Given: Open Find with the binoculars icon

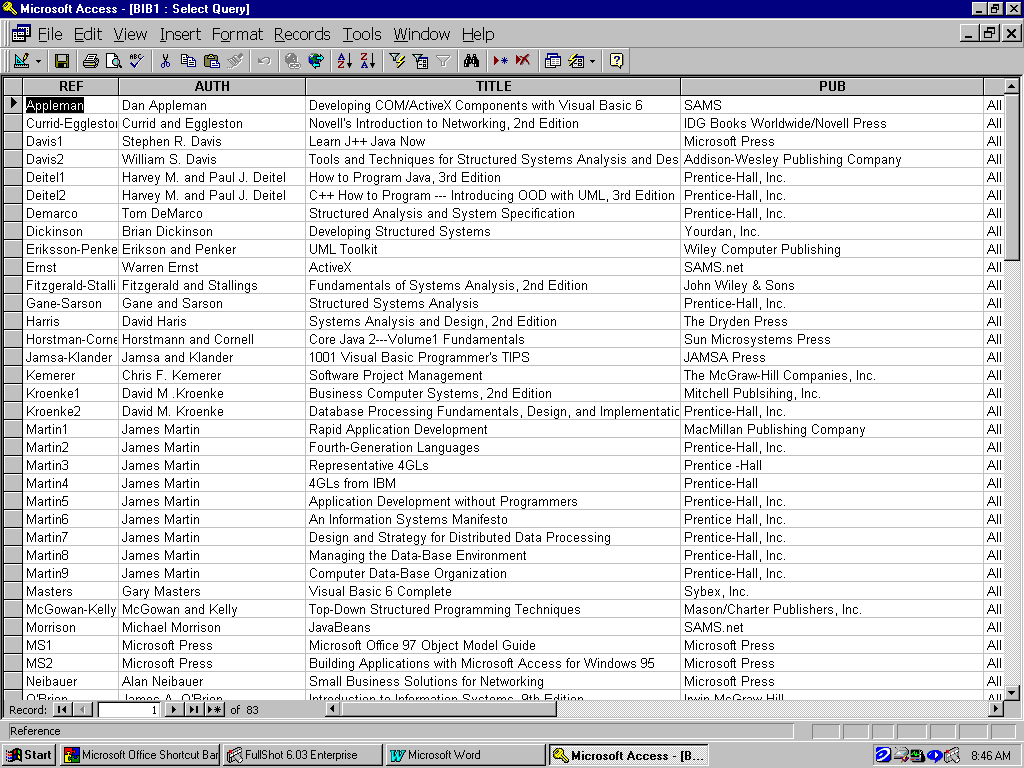Looking at the screenshot, I should (472, 61).
